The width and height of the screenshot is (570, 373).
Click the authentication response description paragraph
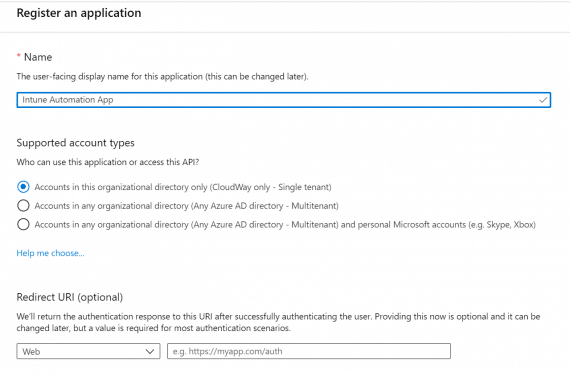278,322
